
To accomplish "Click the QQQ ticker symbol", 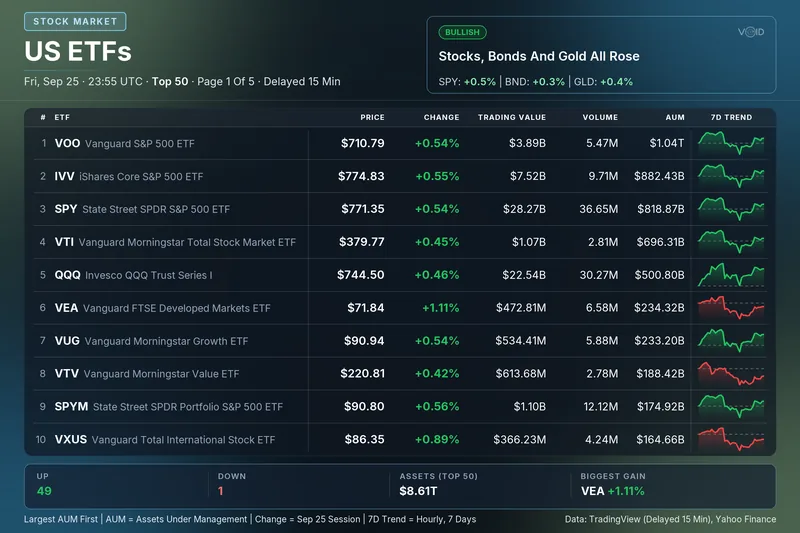I will [67, 275].
